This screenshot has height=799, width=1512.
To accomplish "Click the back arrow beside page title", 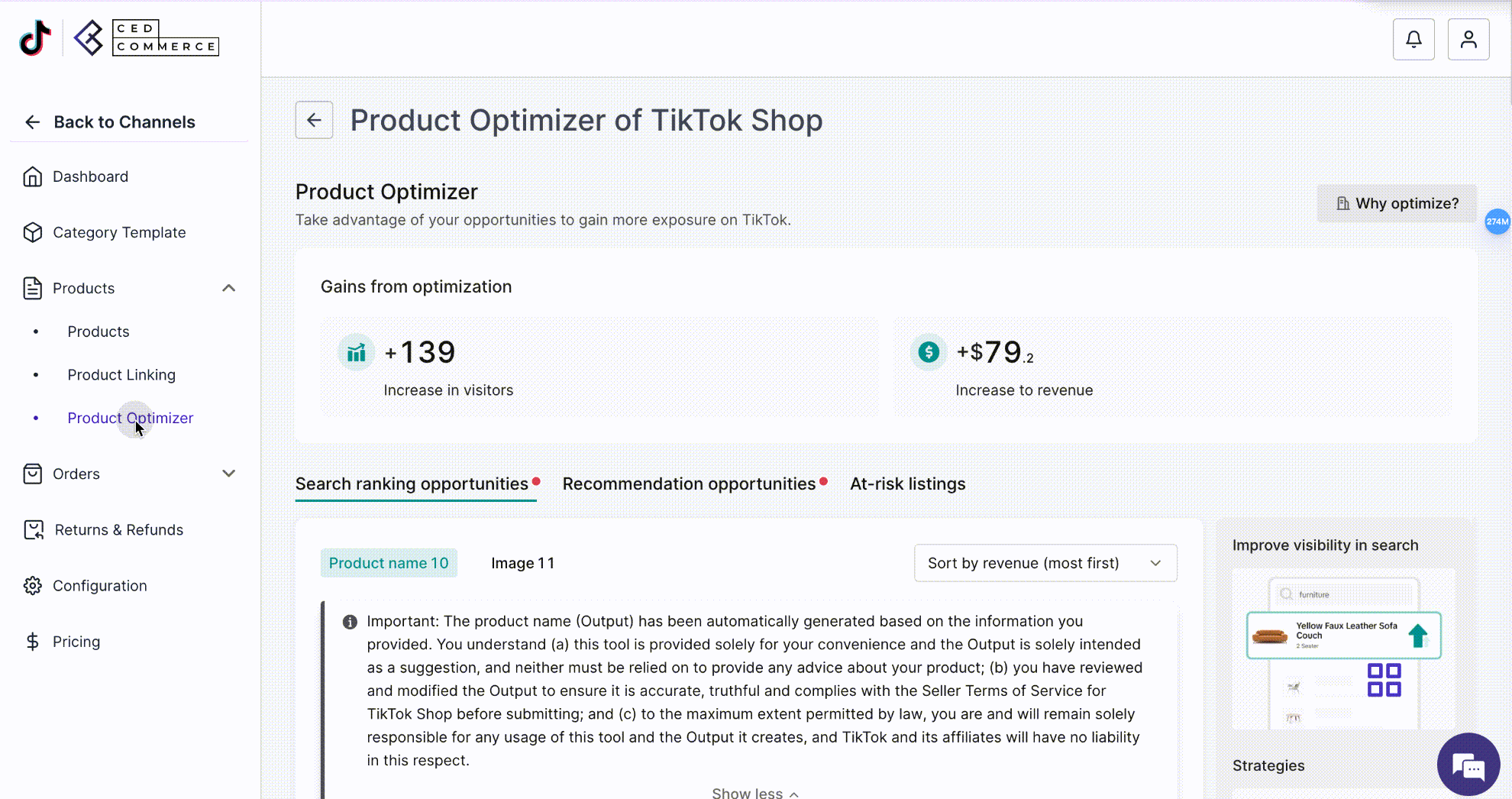I will [314, 120].
